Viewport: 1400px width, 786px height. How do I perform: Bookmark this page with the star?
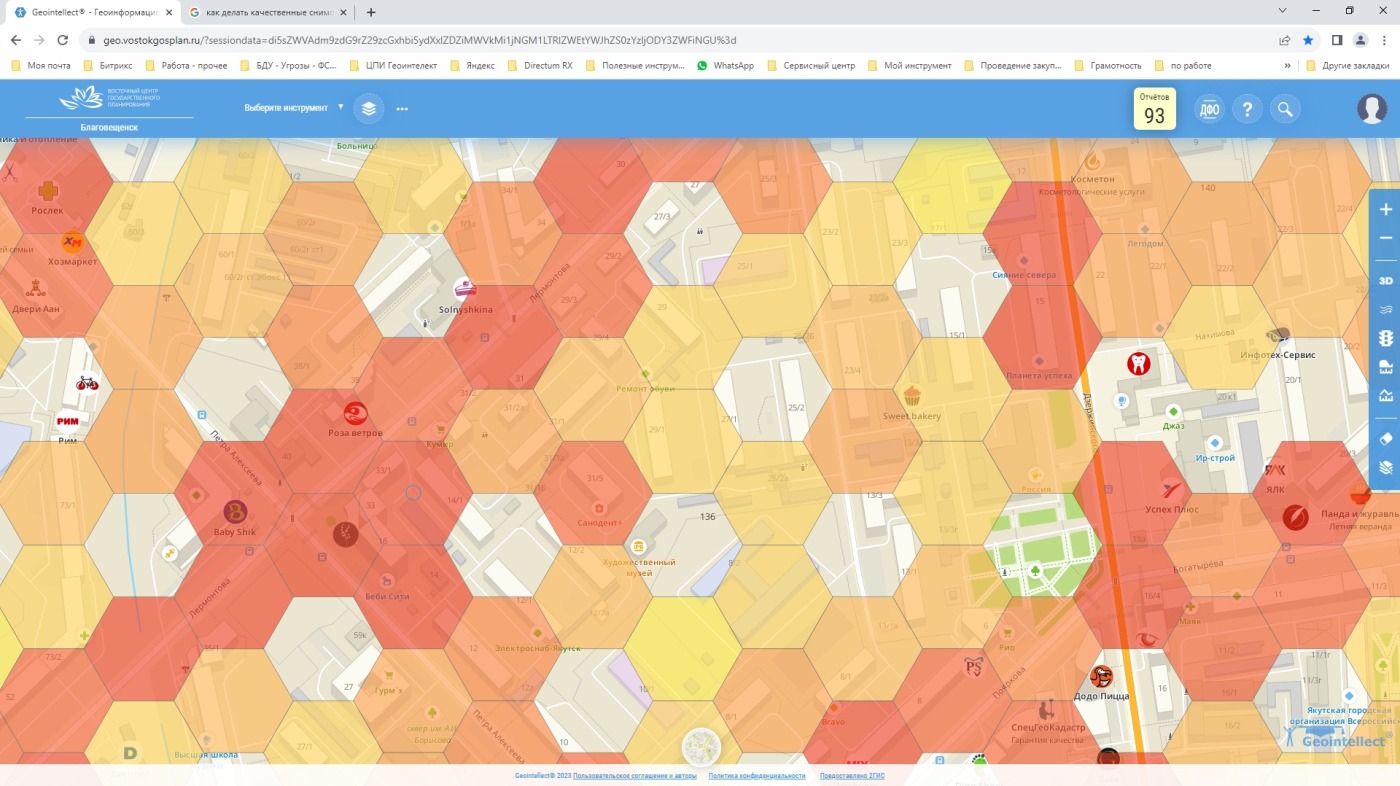coord(1308,40)
